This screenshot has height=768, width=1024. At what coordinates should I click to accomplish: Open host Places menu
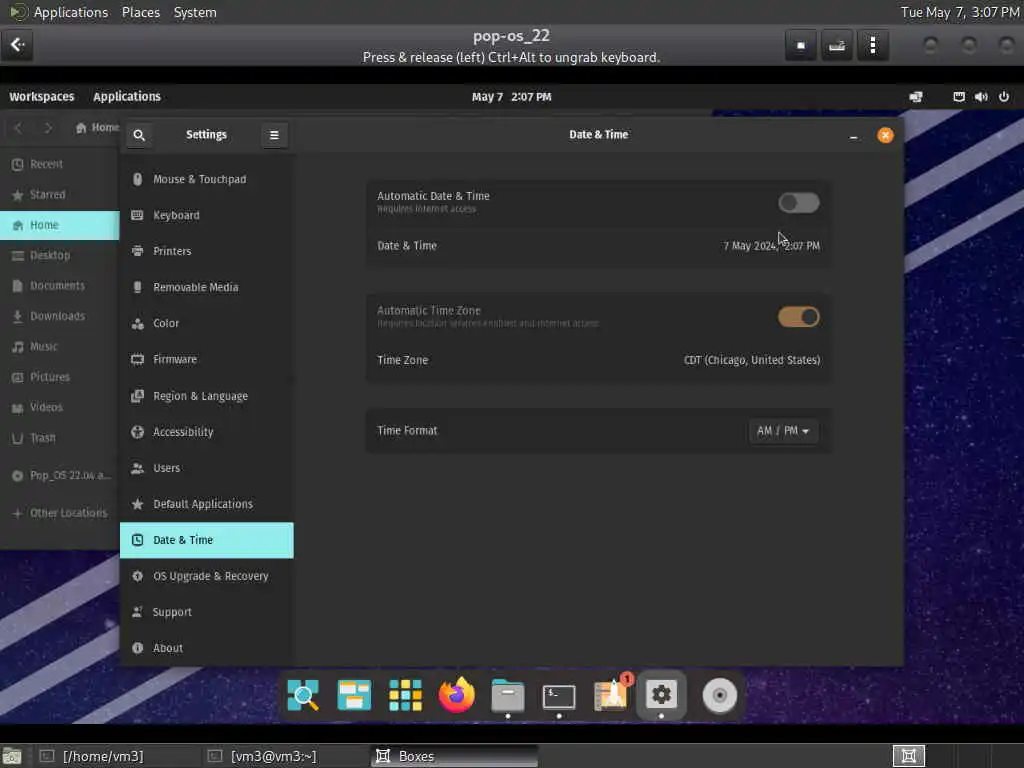140,12
